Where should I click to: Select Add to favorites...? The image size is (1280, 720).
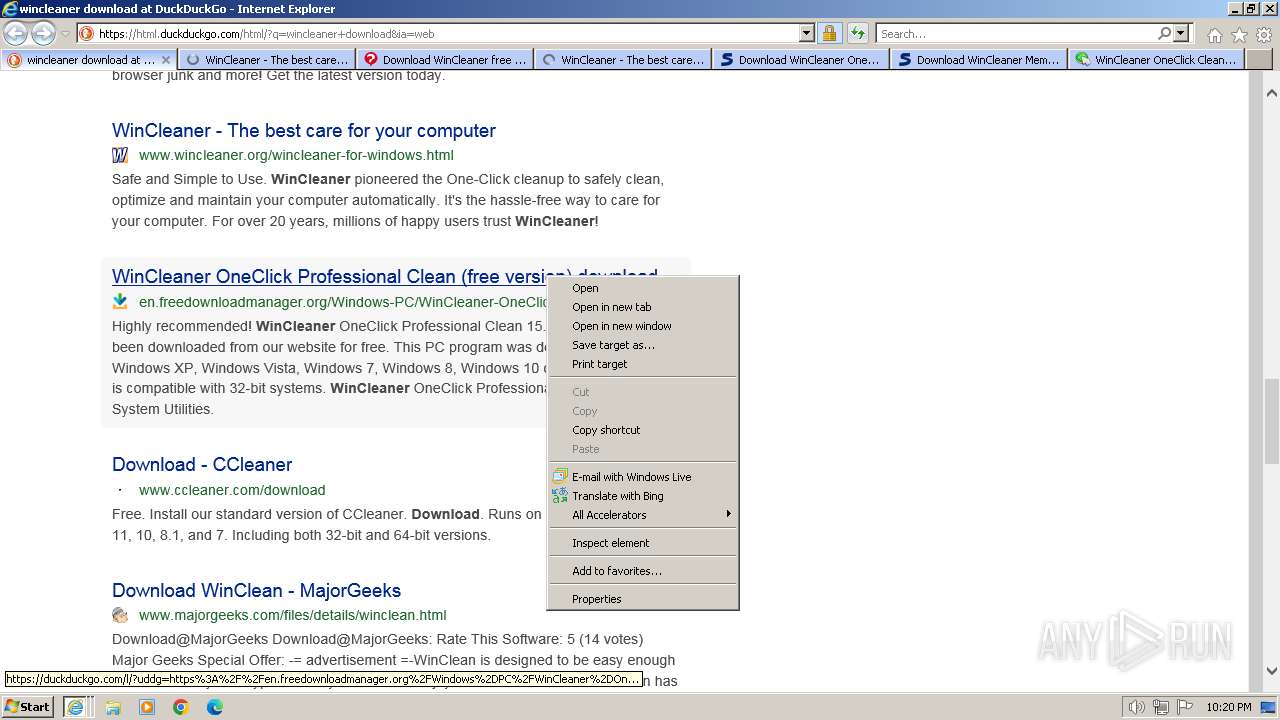click(x=642, y=571)
